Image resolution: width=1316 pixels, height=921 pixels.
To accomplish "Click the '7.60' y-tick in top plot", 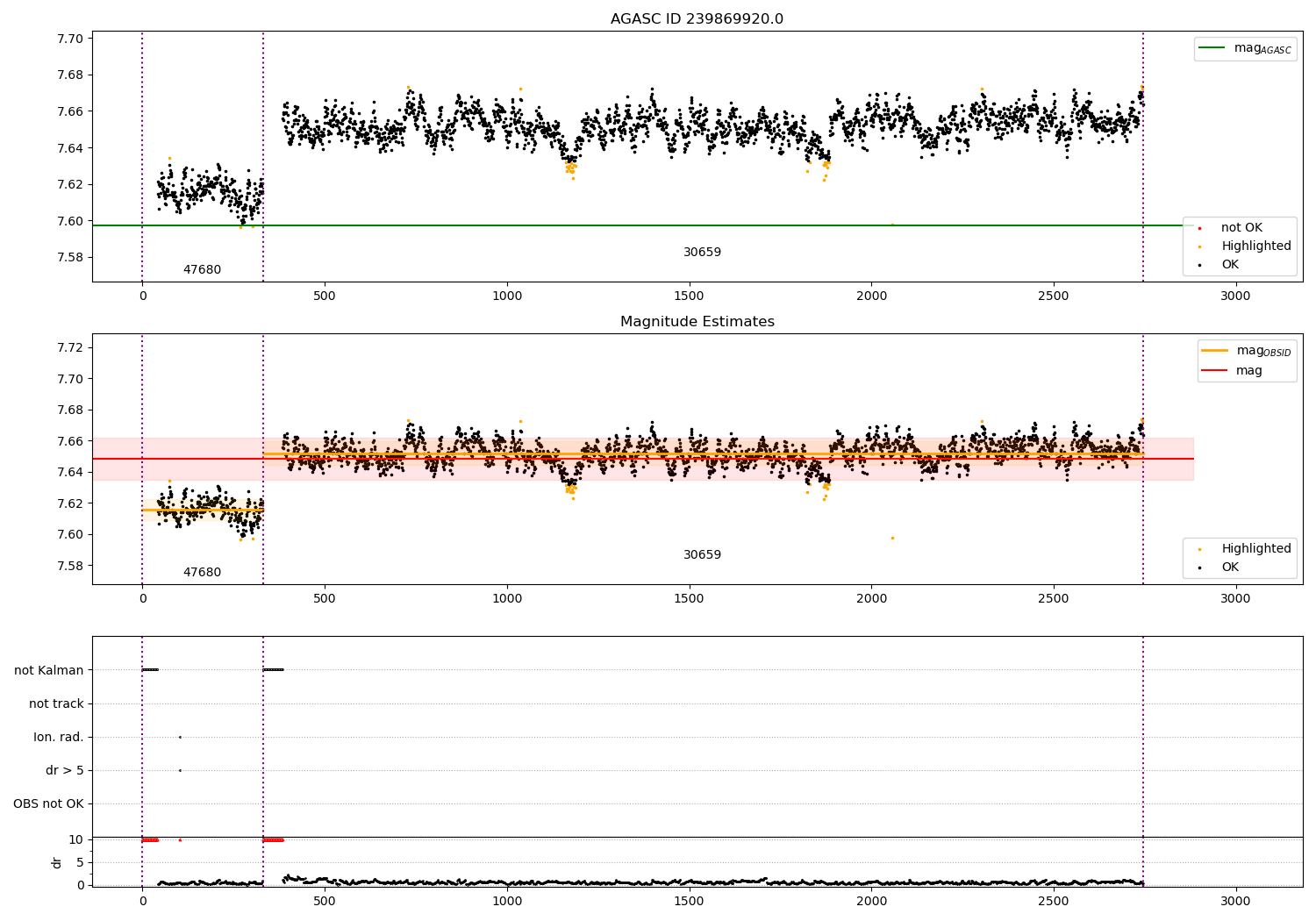I will coord(70,221).
